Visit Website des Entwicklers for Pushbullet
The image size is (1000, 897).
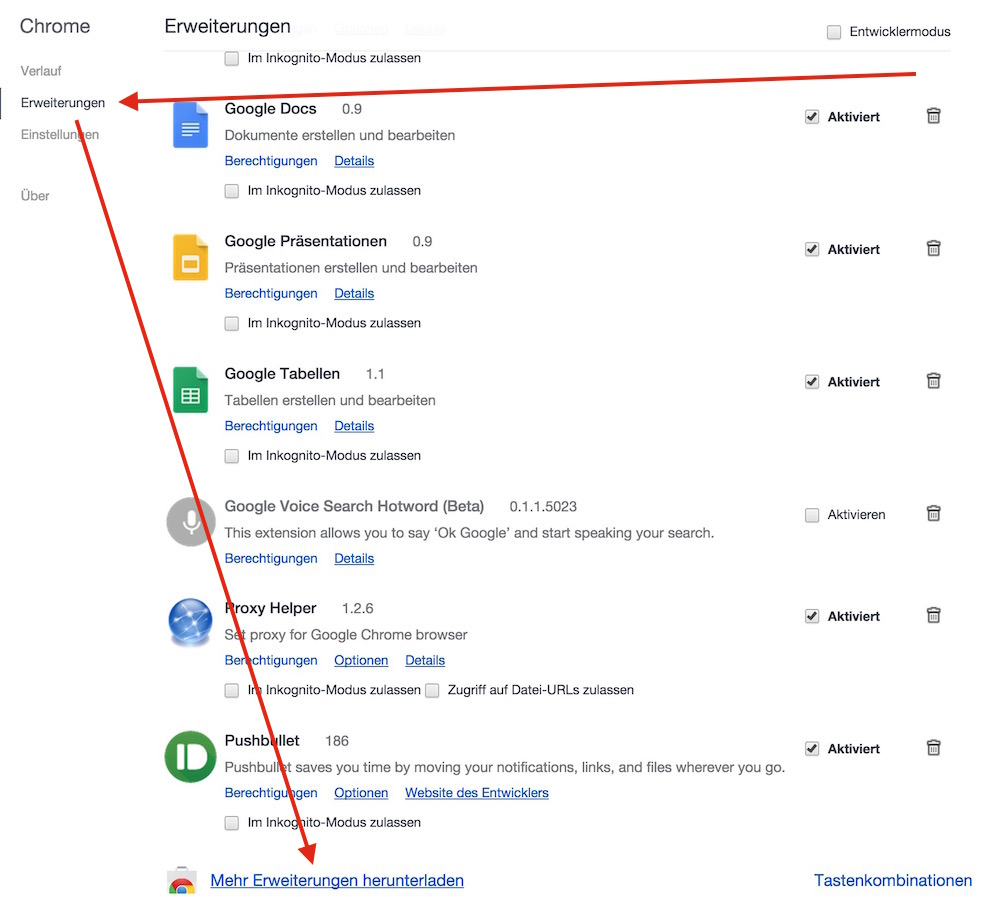click(x=476, y=792)
